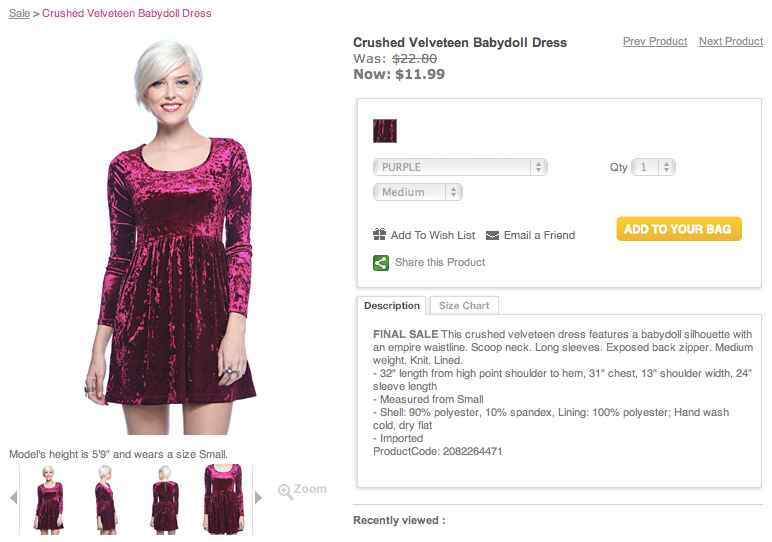Select the Description tab

coord(392,306)
